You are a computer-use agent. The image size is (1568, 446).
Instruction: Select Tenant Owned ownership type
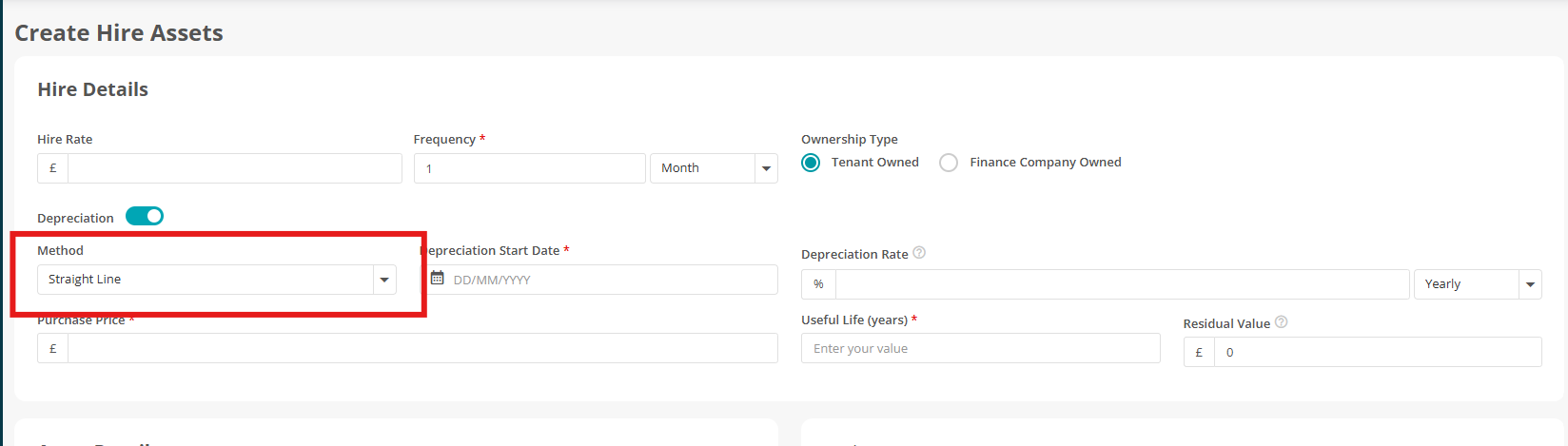pyautogui.click(x=811, y=163)
